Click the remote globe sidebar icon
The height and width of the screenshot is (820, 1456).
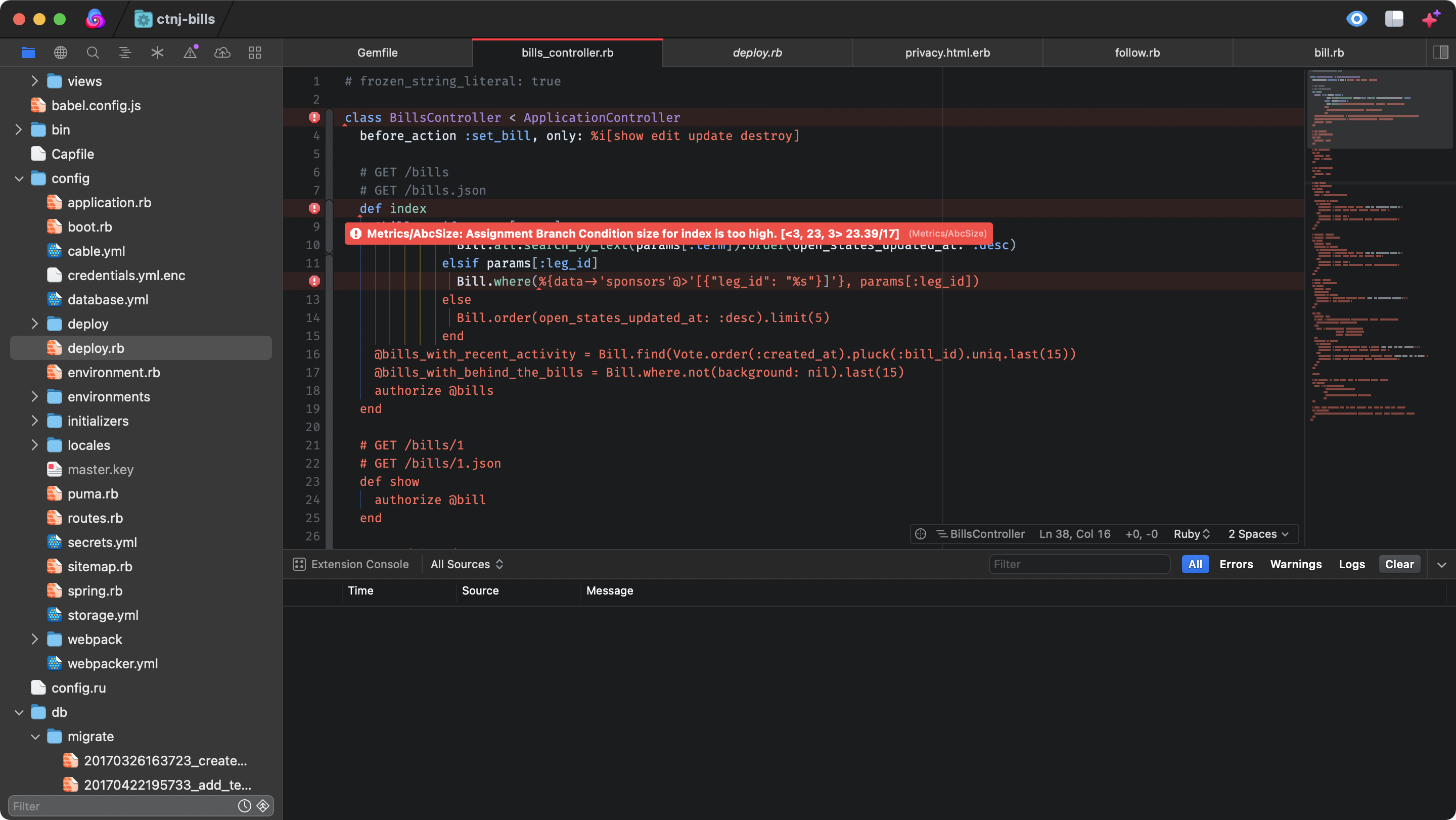click(x=61, y=53)
